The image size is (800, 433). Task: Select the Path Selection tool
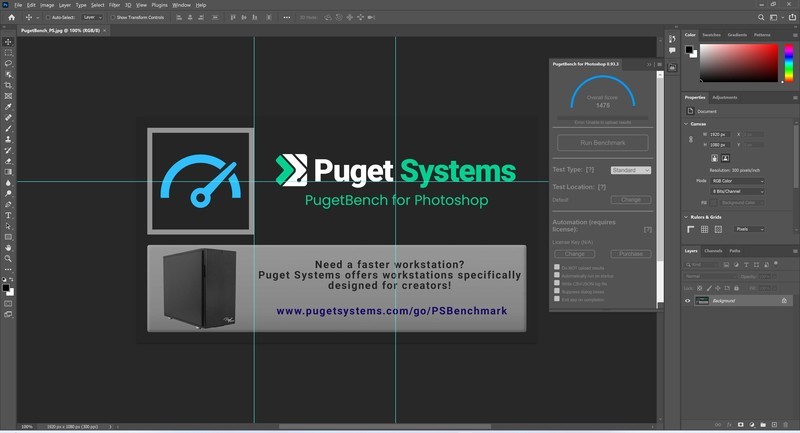click(x=8, y=226)
